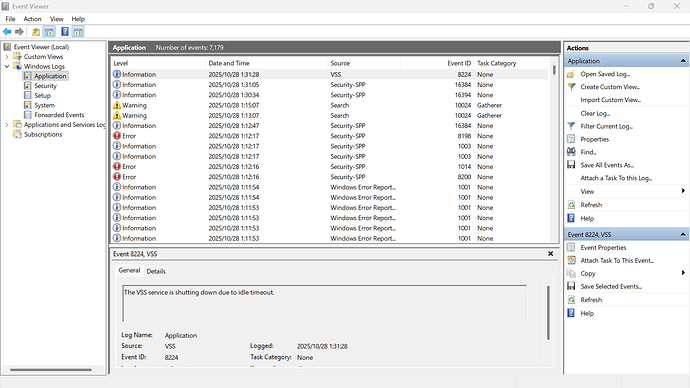Toggle the show/hide console tree toolbar icon
Image resolution: width=690 pixels, height=388 pixels.
(49, 32)
